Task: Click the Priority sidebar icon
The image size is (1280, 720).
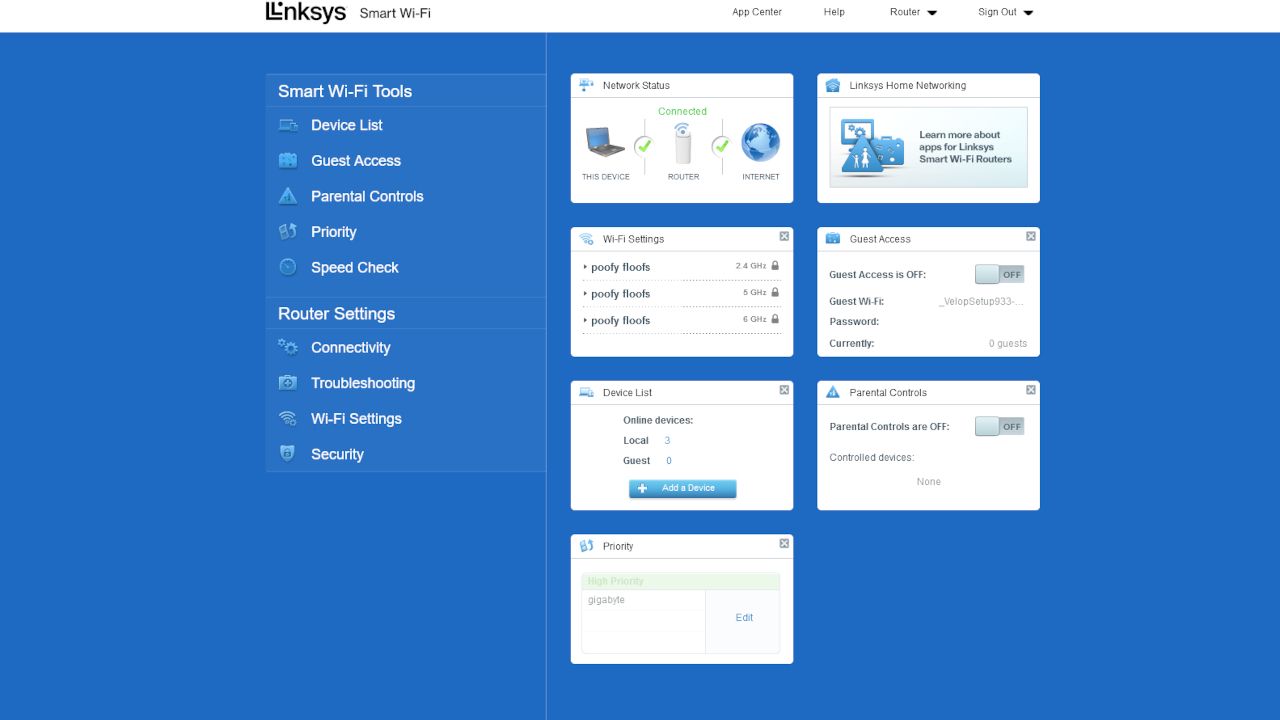Action: pyautogui.click(x=288, y=232)
